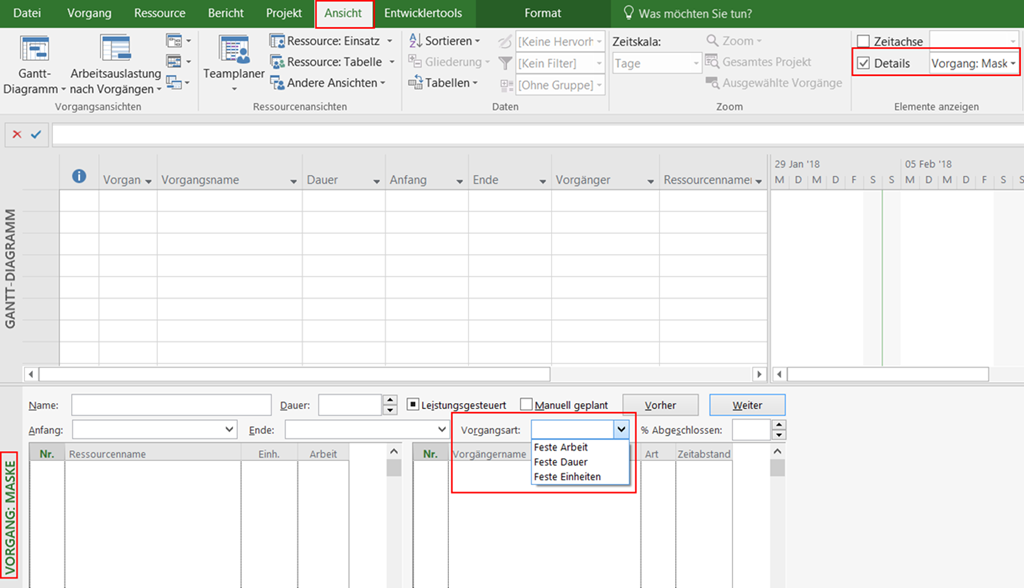Screen dimensions: 1024x588
Task: Click the red cancel X in entry bar
Action: 18,135
